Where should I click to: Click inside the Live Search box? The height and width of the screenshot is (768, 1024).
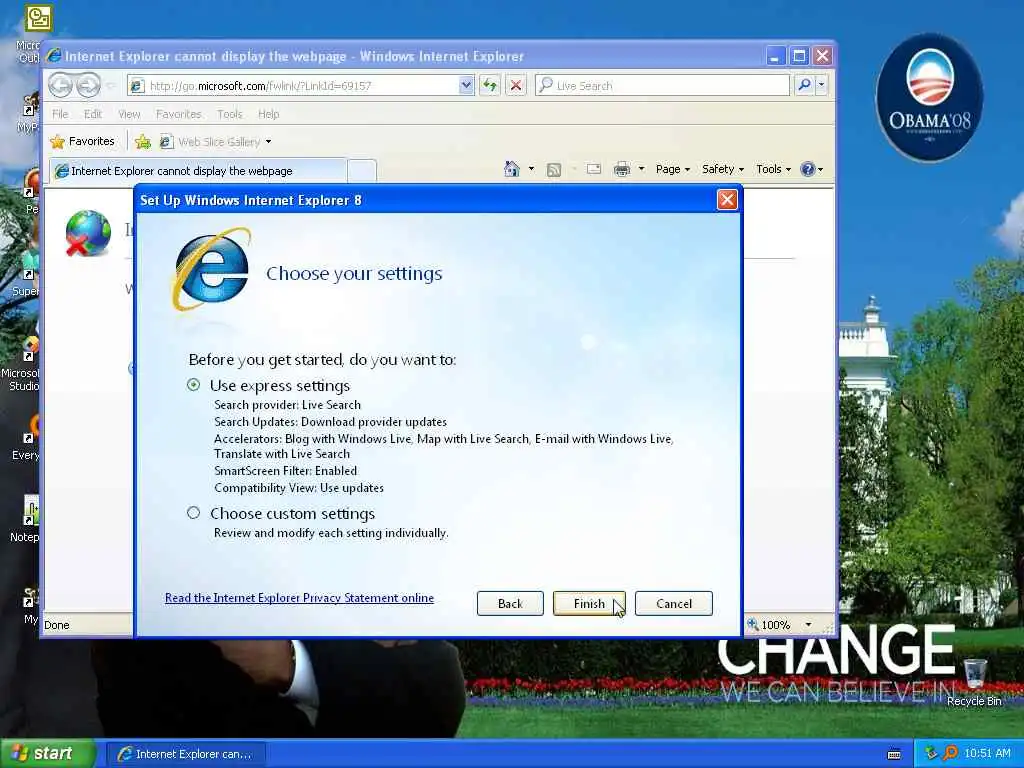click(662, 86)
